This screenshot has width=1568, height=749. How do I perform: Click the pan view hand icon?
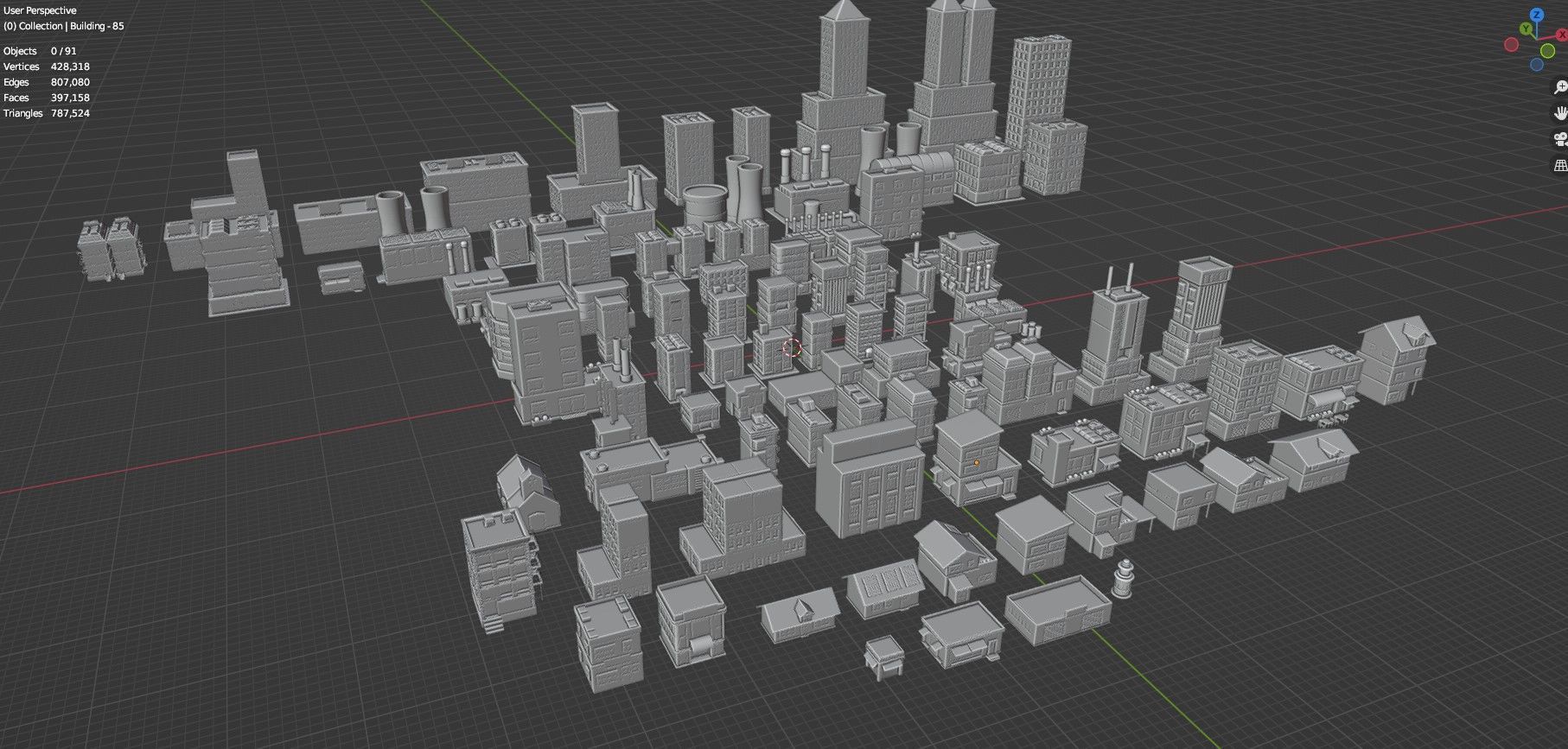(x=1560, y=113)
